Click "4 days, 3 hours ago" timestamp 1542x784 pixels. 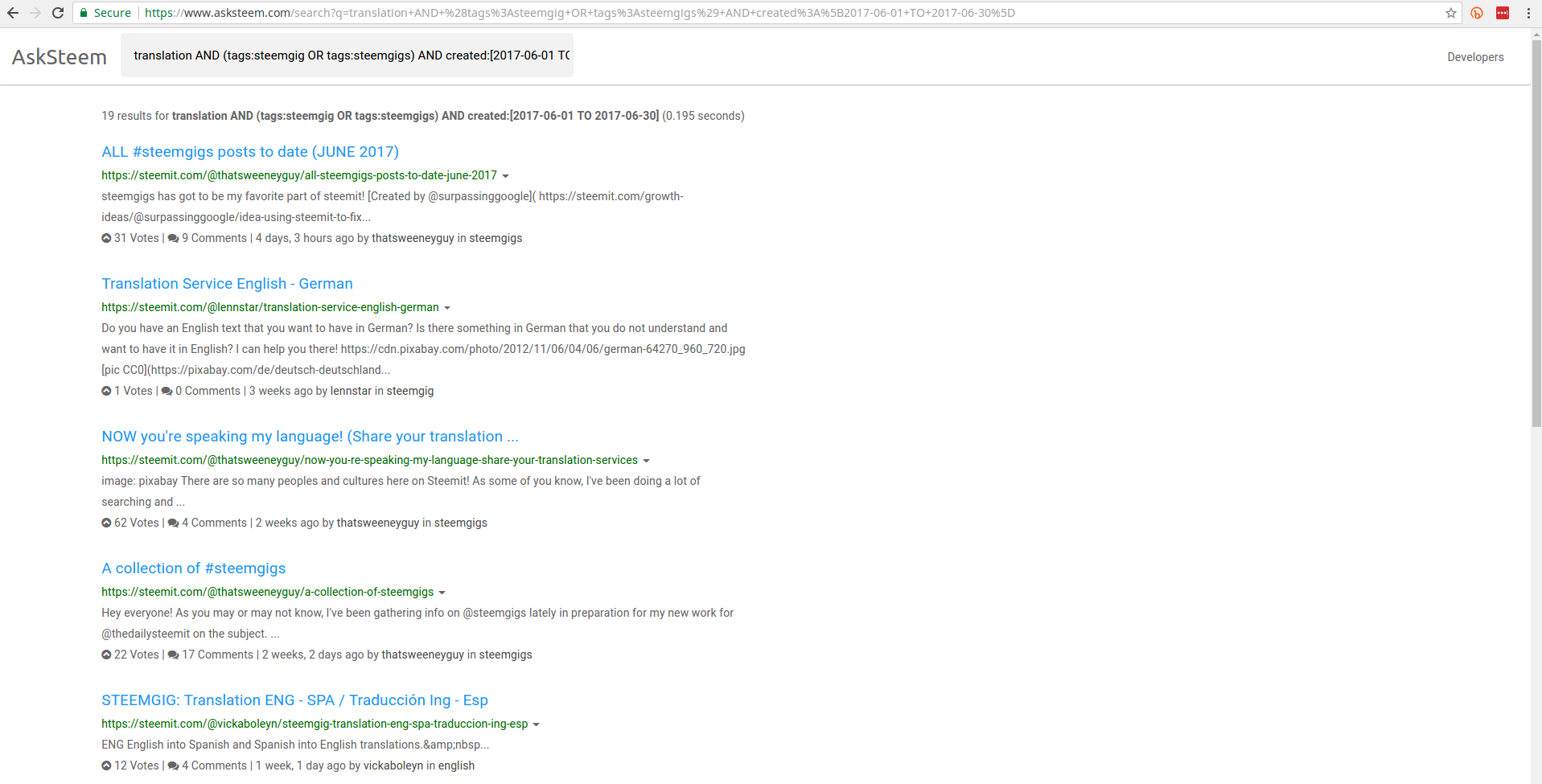click(x=305, y=238)
